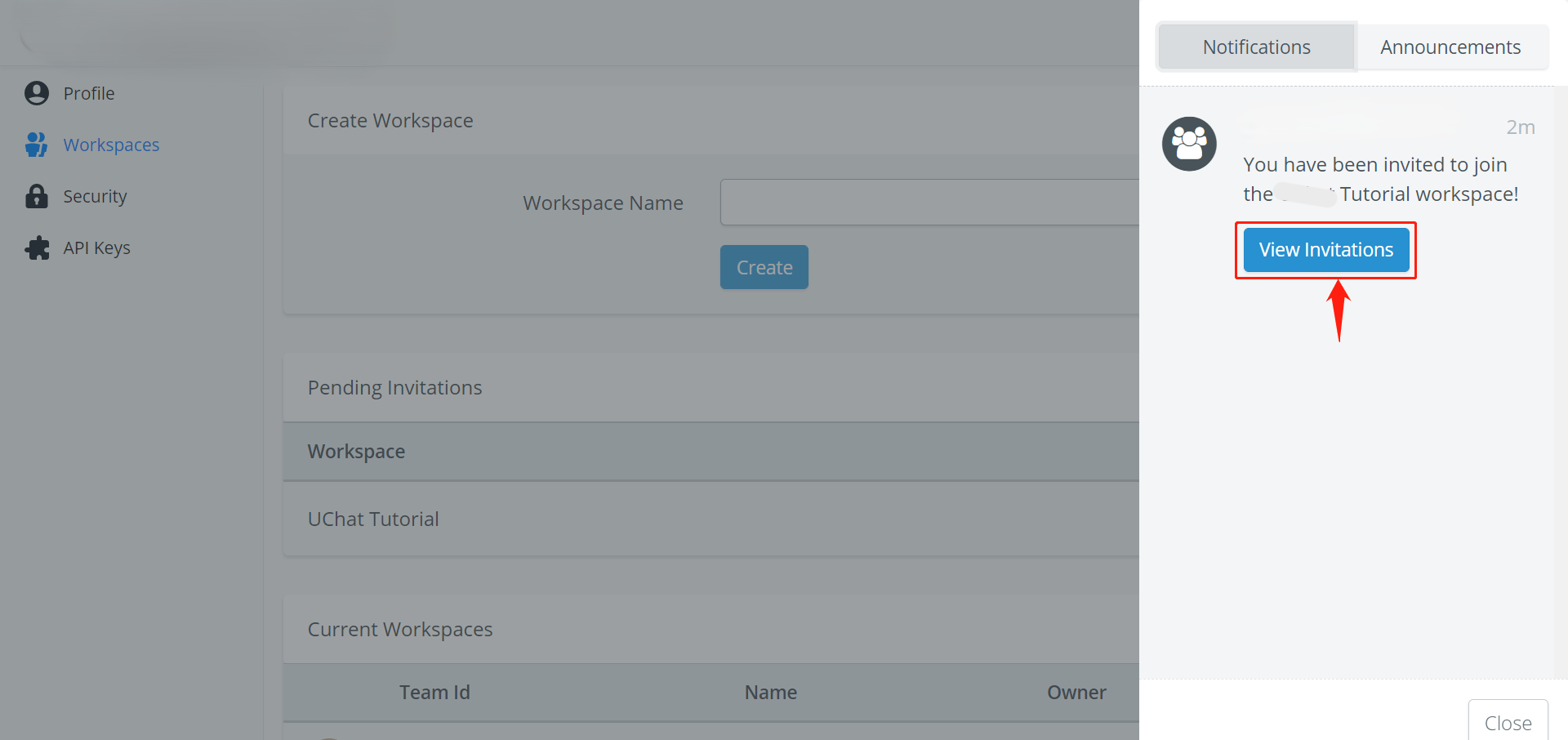Go to the Workspaces section
The width and height of the screenshot is (1568, 740).
point(111,145)
